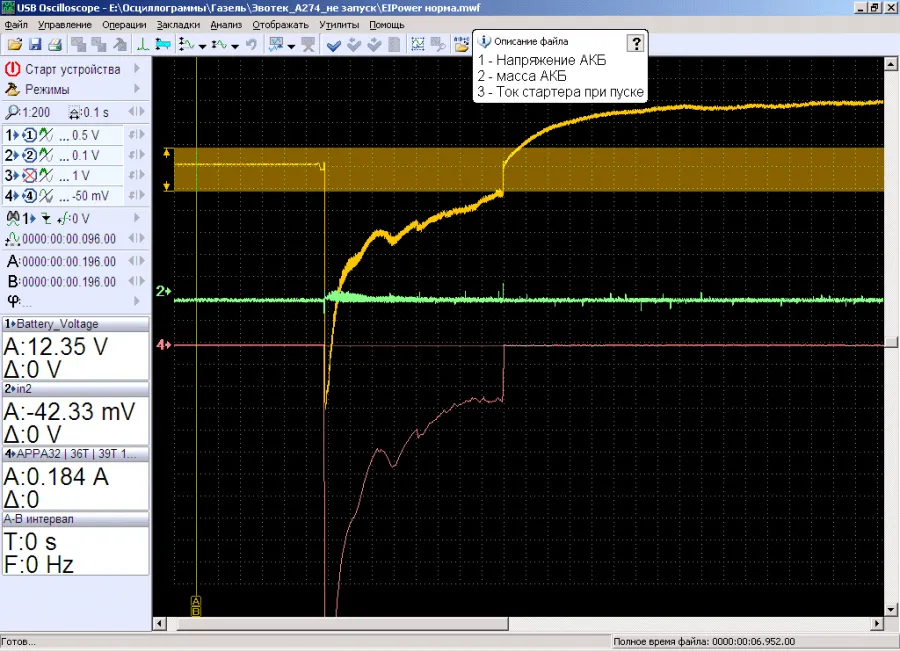Click the first grayed overlapping-windows icon
Image resolution: width=900 pixels, height=652 pixels.
78,44
